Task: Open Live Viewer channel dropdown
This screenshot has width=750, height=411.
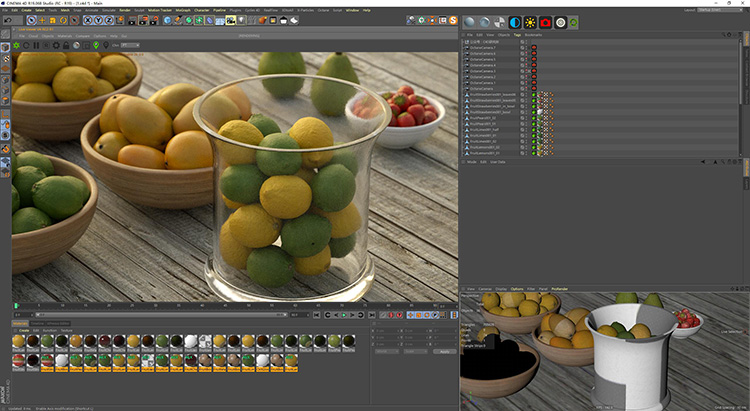Action: pos(130,45)
